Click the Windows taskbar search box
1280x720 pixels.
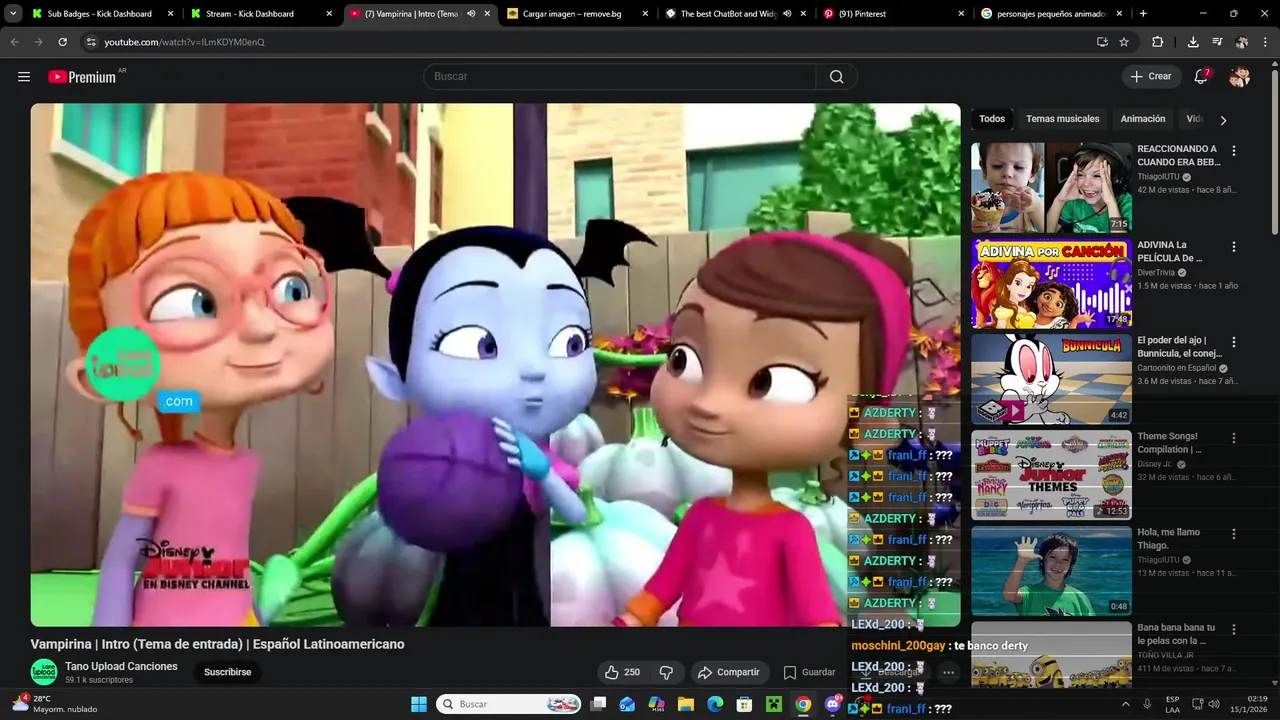tap(509, 704)
